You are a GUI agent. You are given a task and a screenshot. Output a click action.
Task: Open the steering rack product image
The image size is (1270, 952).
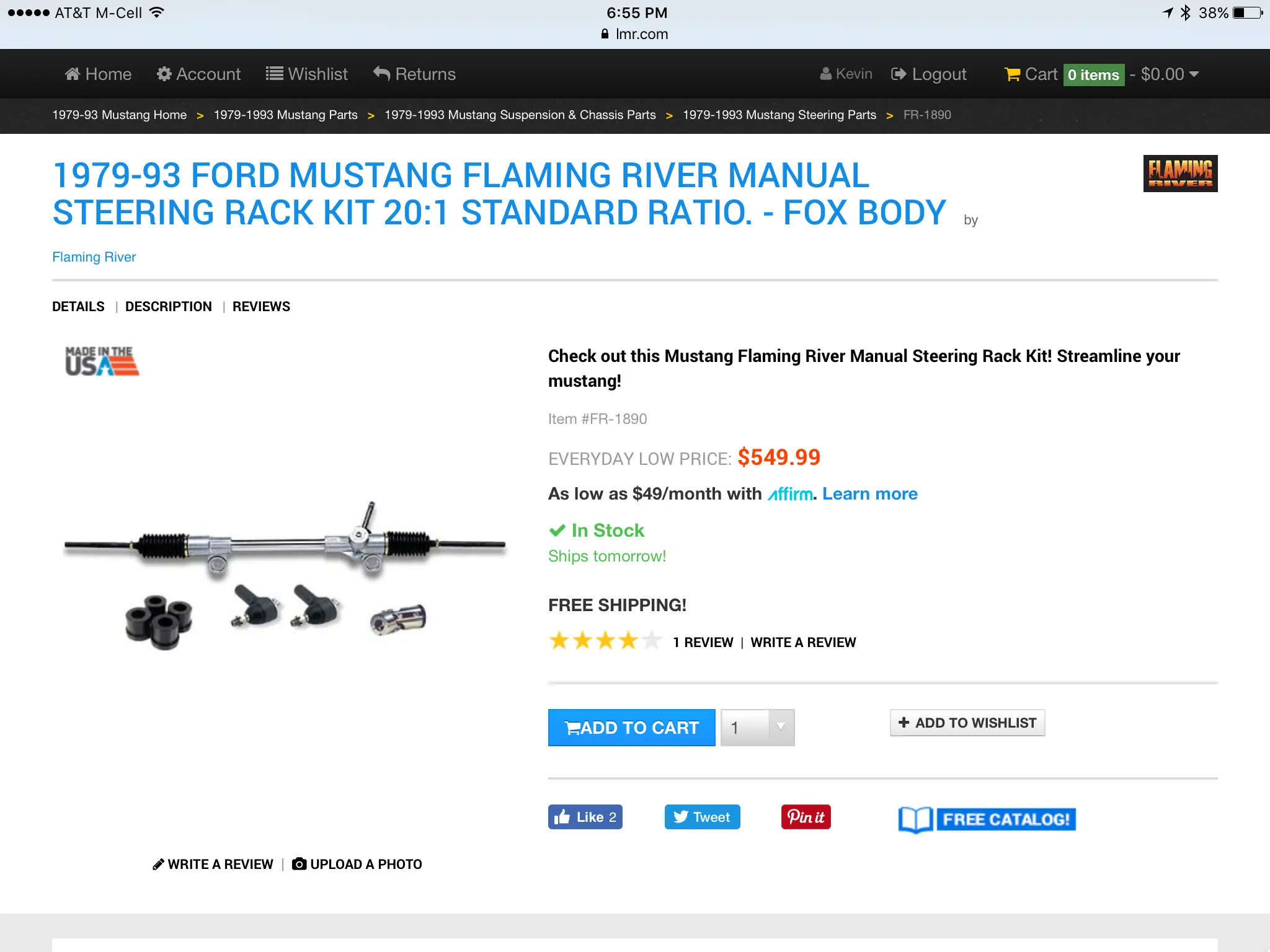tap(285, 573)
